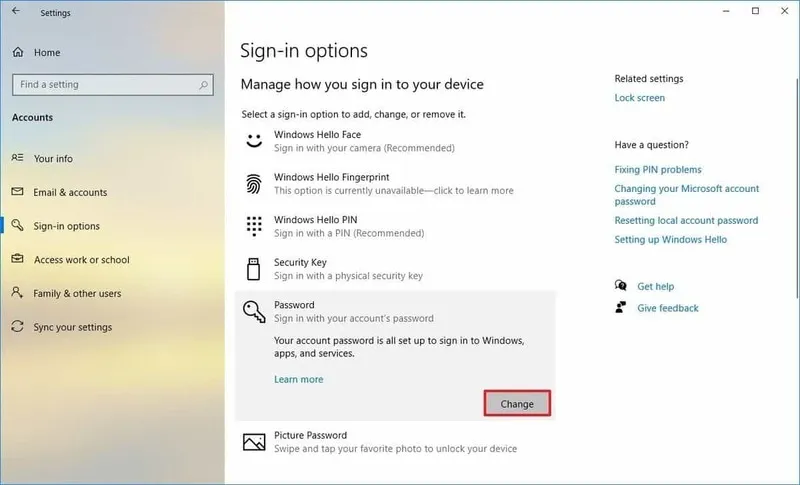Image resolution: width=800 pixels, height=485 pixels.
Task: Click the Password key icon
Action: [254, 311]
